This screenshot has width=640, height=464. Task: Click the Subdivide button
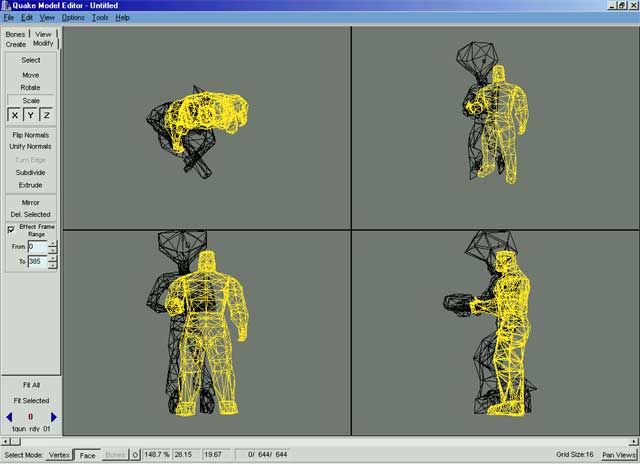pyautogui.click(x=31, y=172)
